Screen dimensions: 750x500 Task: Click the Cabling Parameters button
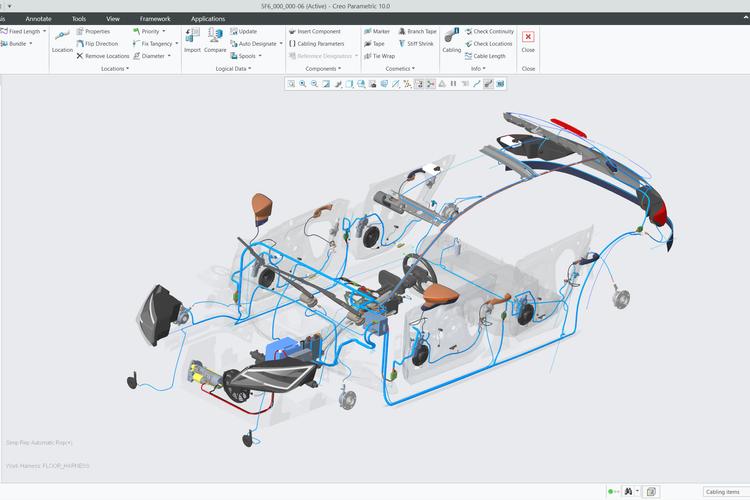(x=317, y=44)
